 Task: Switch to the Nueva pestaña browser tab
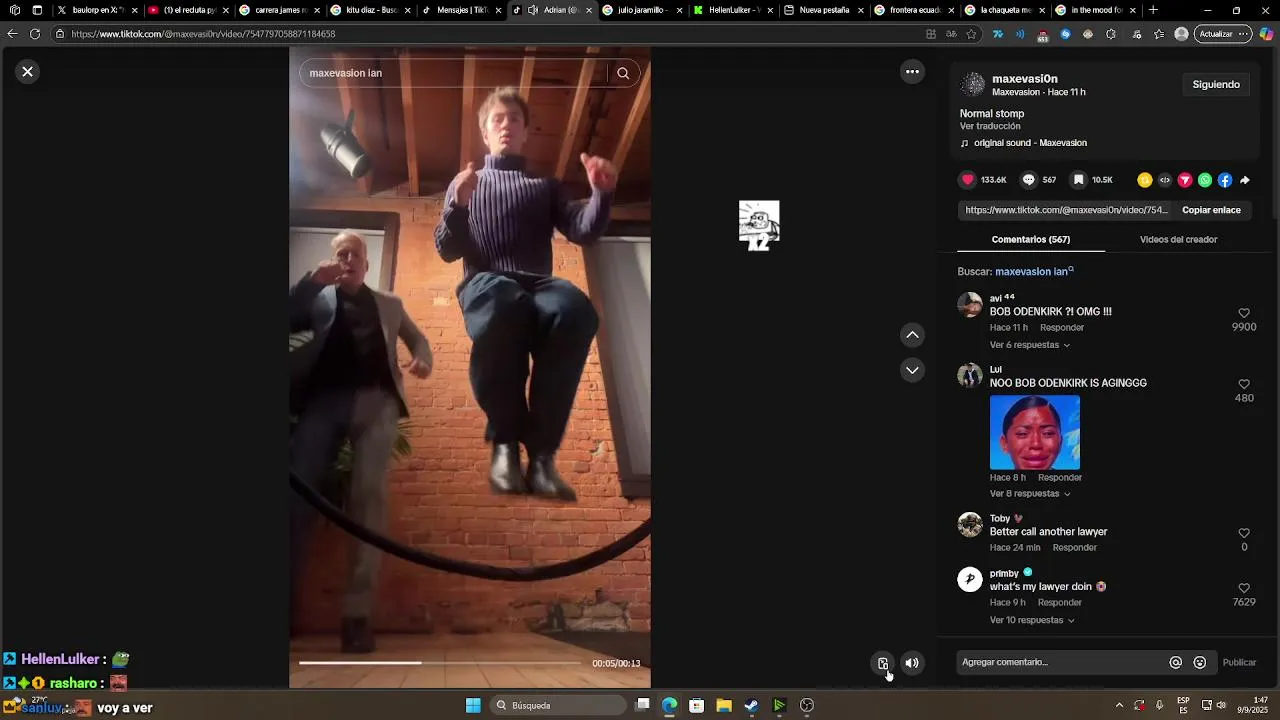pos(822,10)
